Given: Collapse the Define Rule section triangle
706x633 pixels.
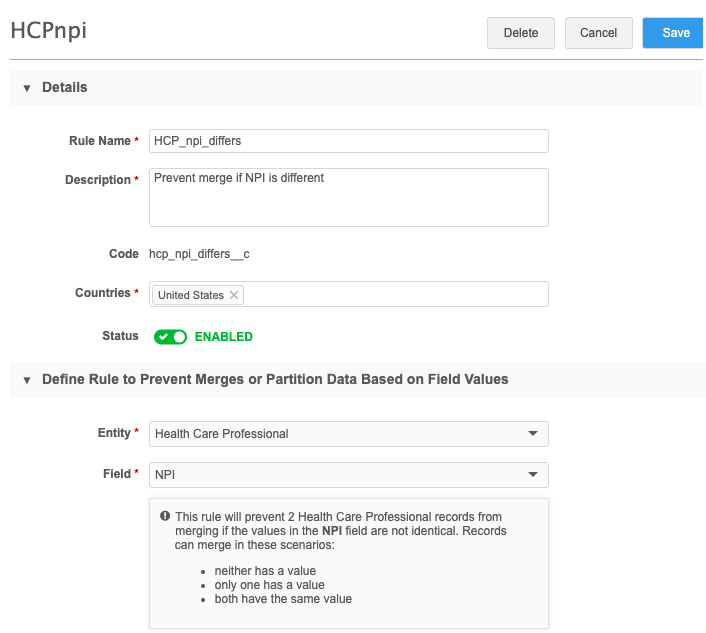Looking at the screenshot, I should (x=27, y=380).
